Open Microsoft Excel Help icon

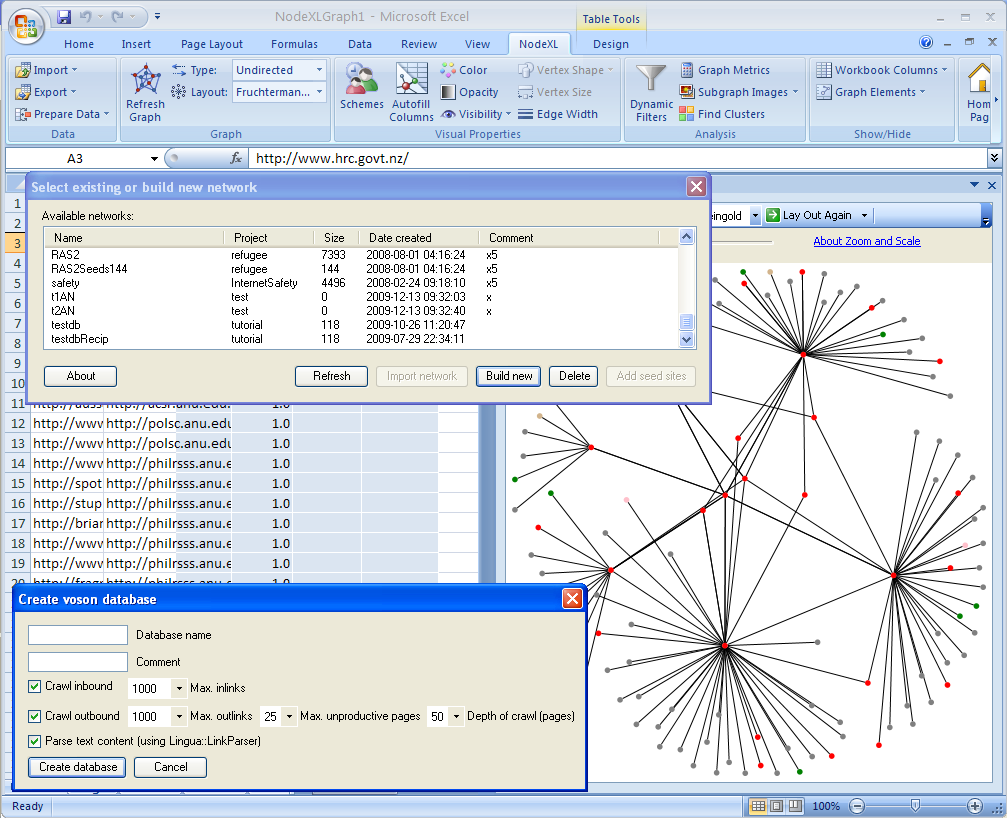click(925, 42)
